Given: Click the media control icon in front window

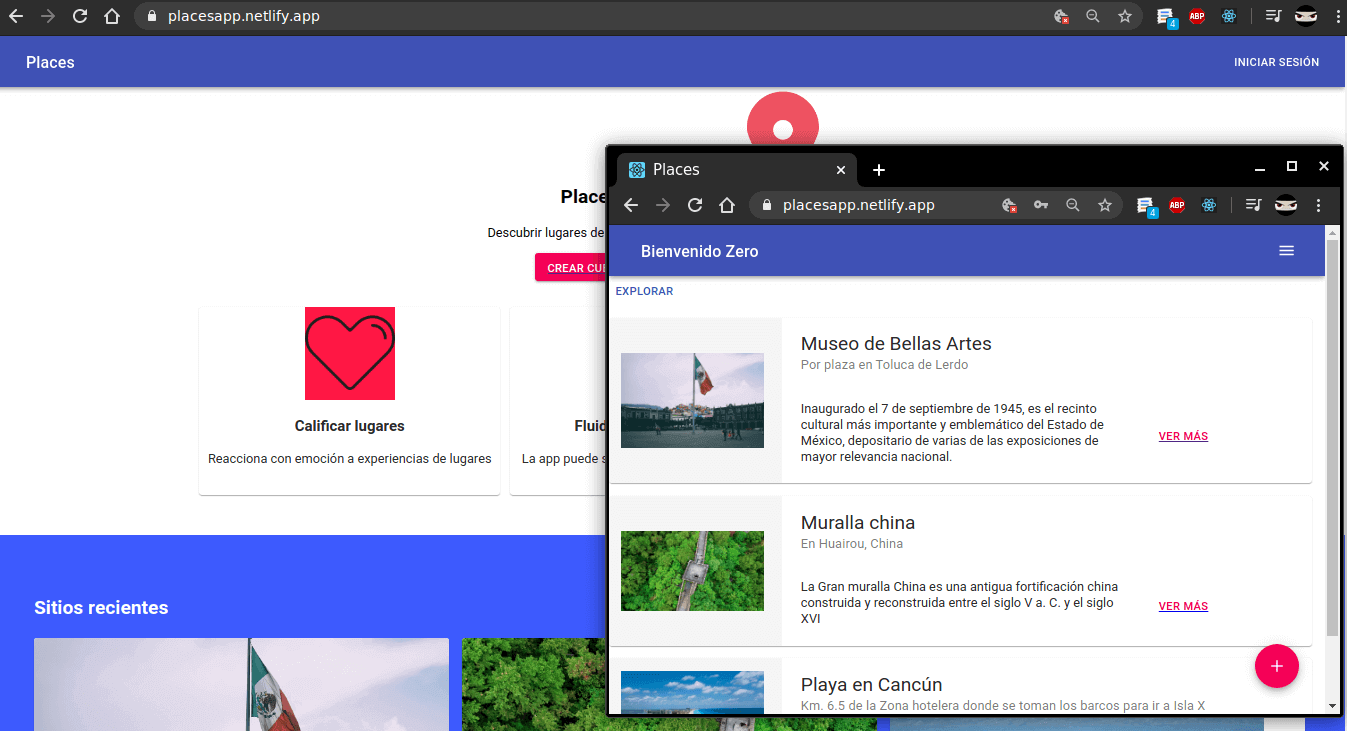Looking at the screenshot, I should [1253, 205].
